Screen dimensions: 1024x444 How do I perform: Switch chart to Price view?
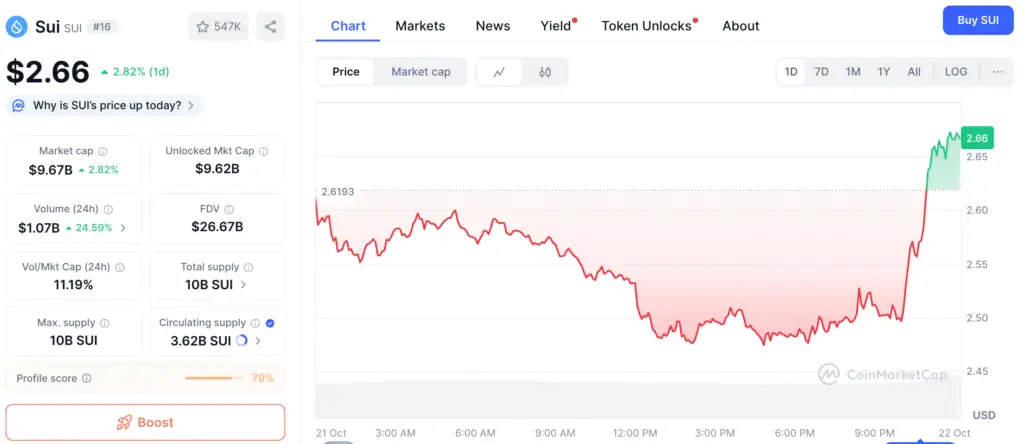click(346, 72)
